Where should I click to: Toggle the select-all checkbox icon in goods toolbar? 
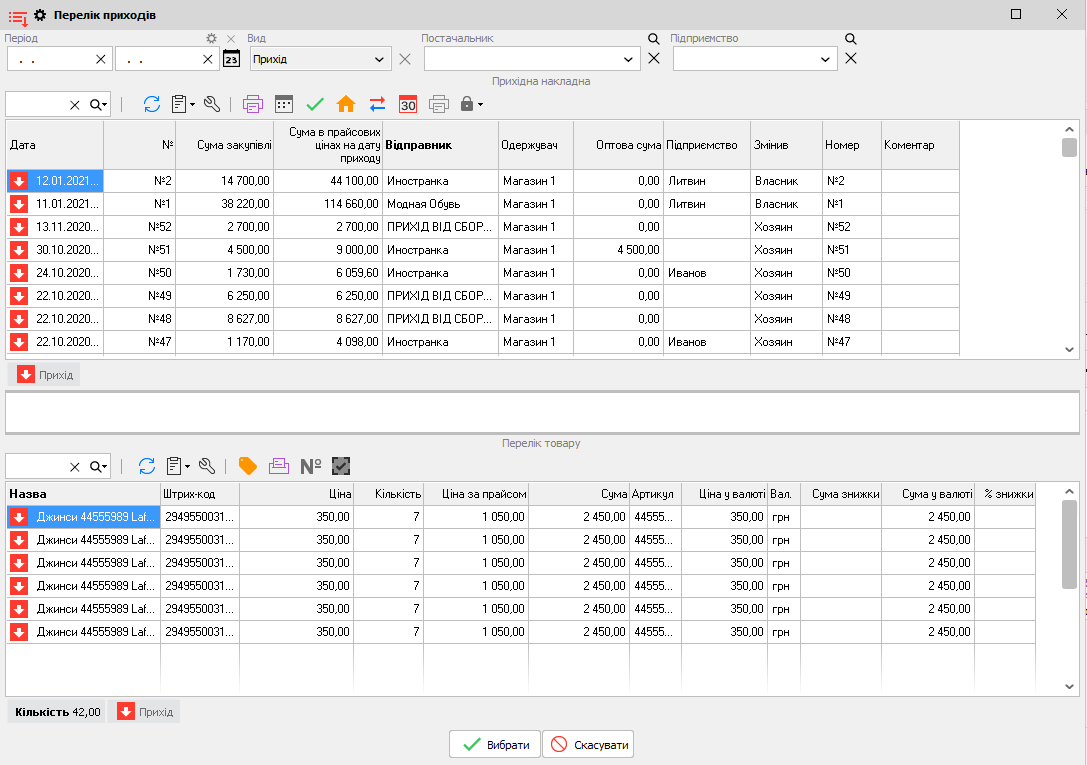tap(342, 466)
